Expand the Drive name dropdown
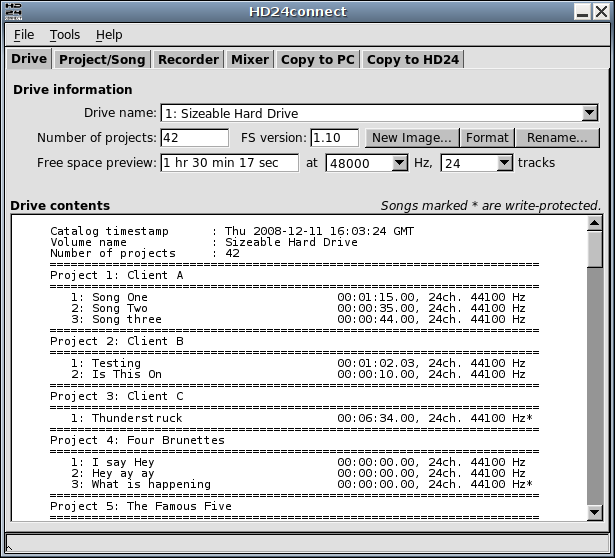This screenshot has width=615, height=558. click(589, 113)
